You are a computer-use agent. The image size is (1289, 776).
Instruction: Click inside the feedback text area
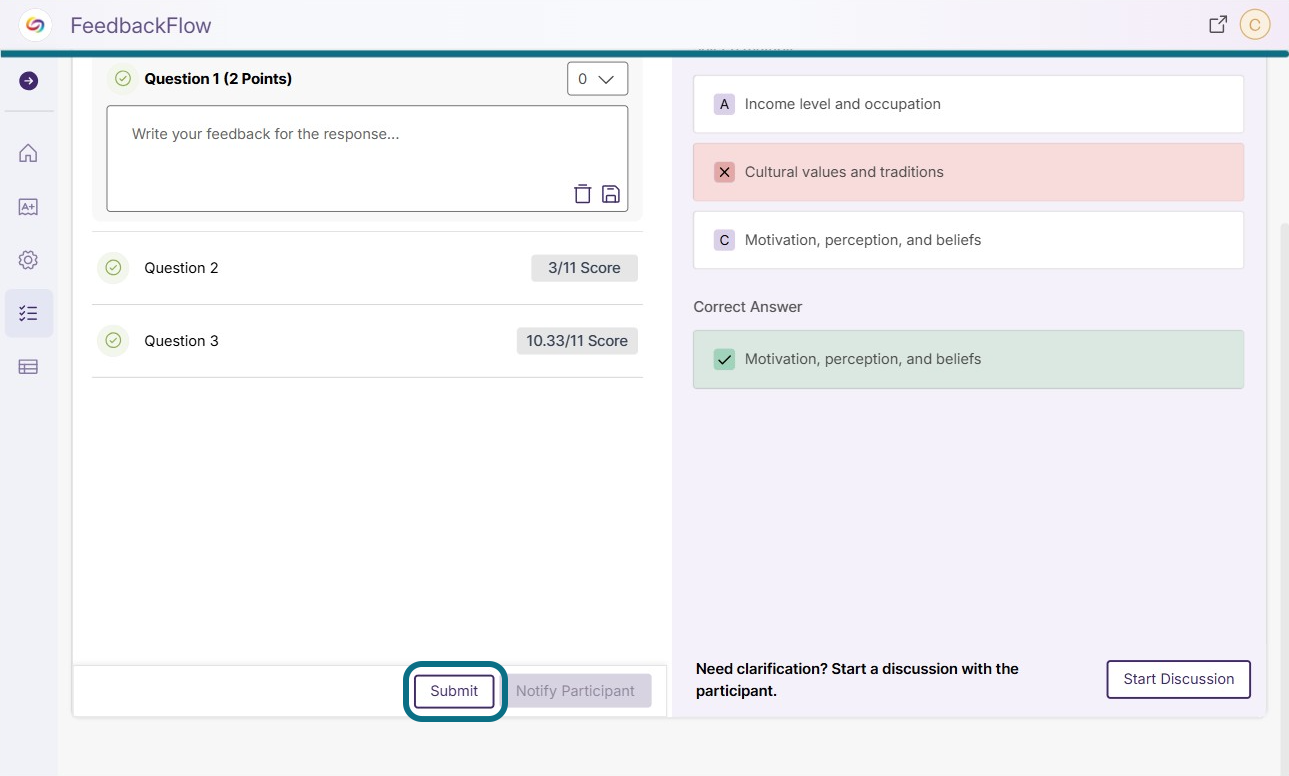coord(367,158)
